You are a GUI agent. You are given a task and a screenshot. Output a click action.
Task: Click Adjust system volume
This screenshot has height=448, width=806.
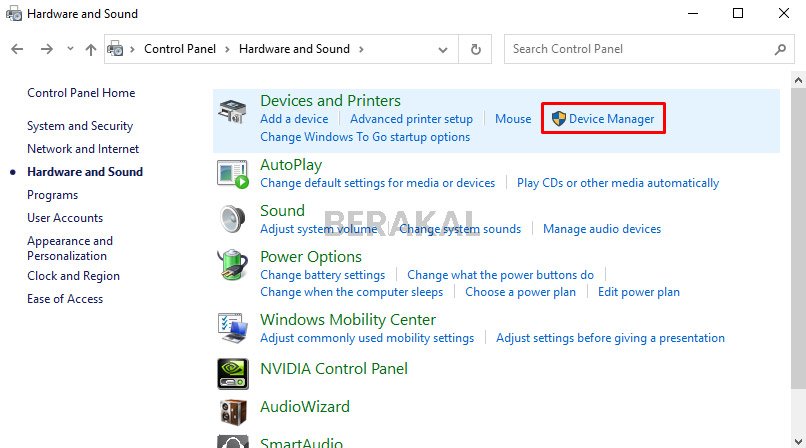tap(318, 229)
